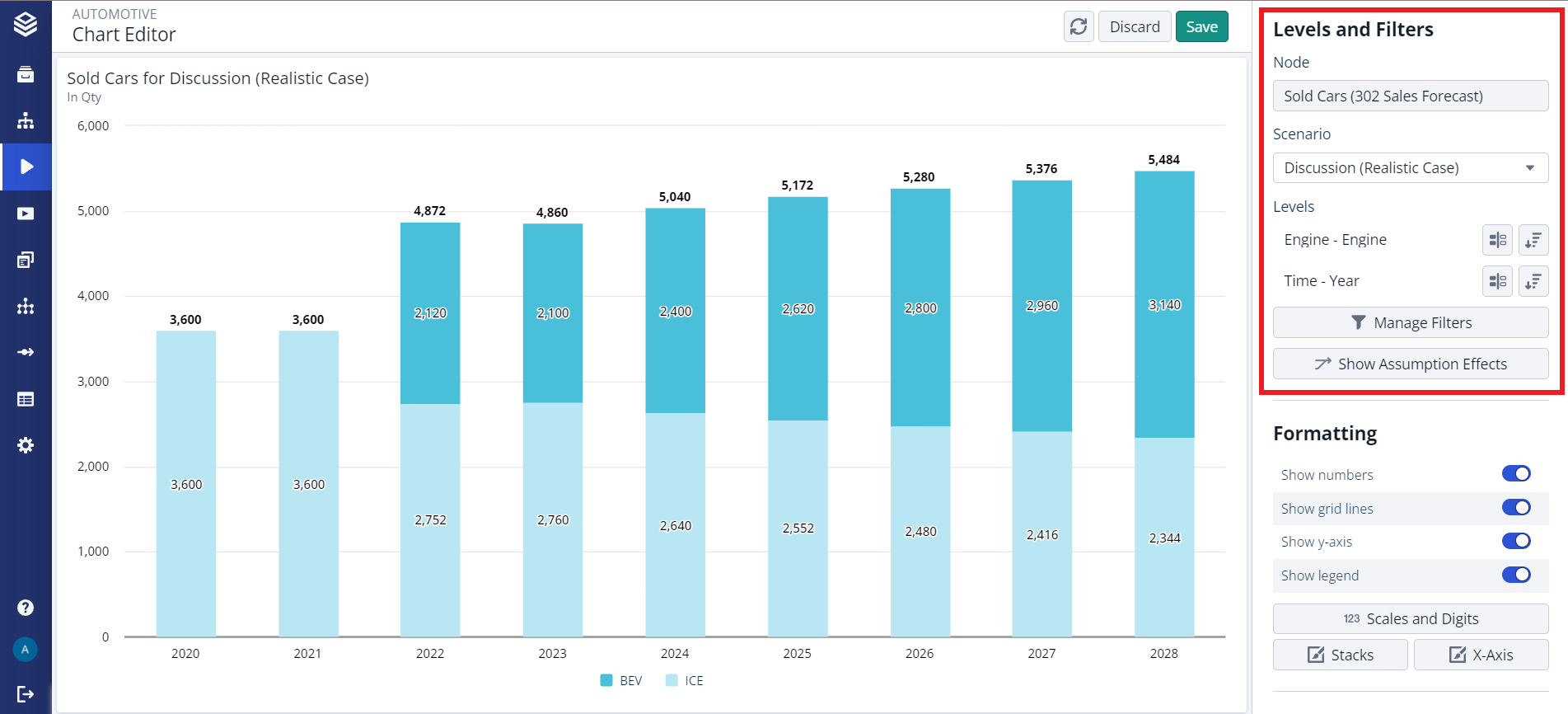Click the logout icon in sidebar

point(26,694)
